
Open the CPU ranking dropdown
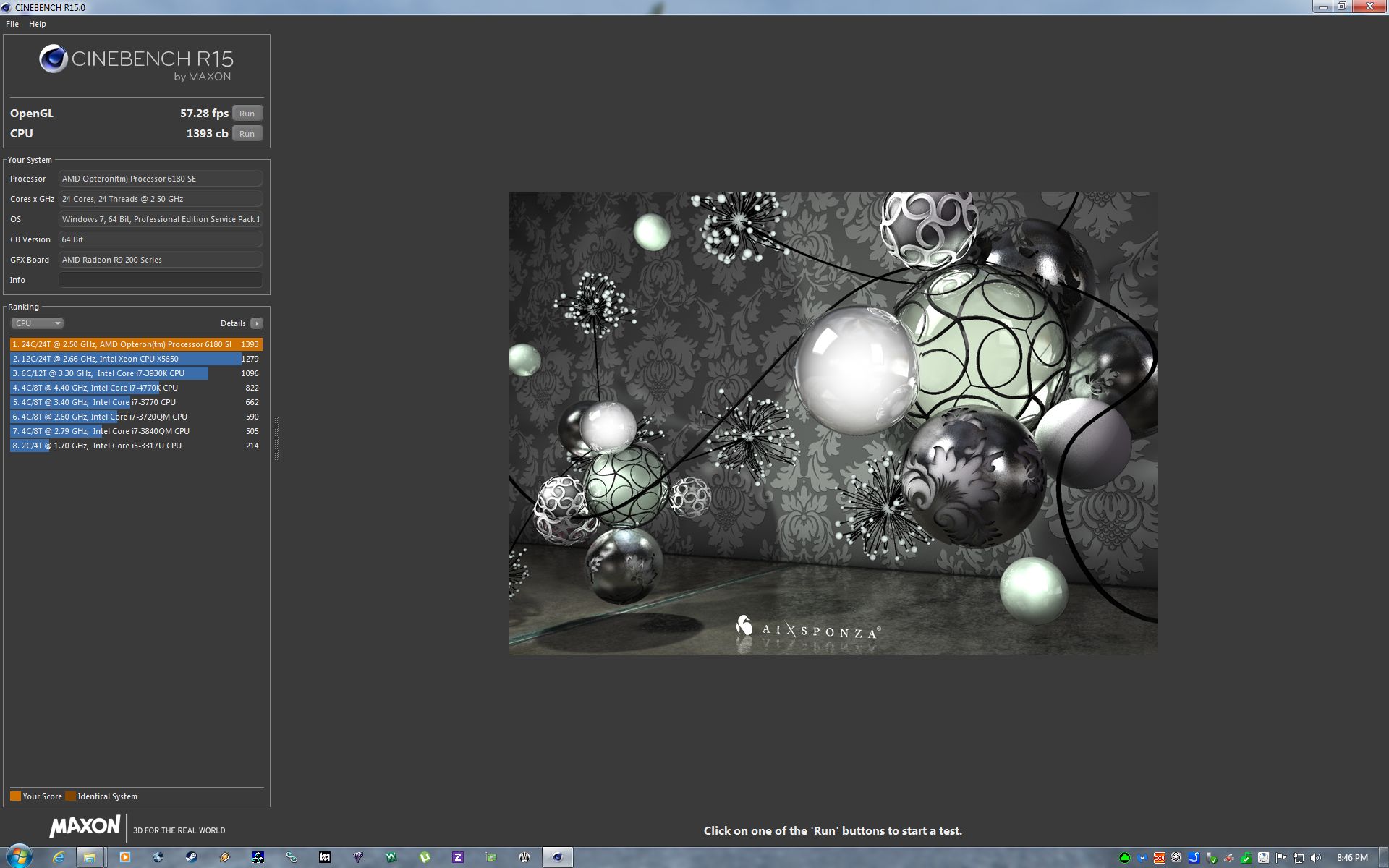(37, 323)
